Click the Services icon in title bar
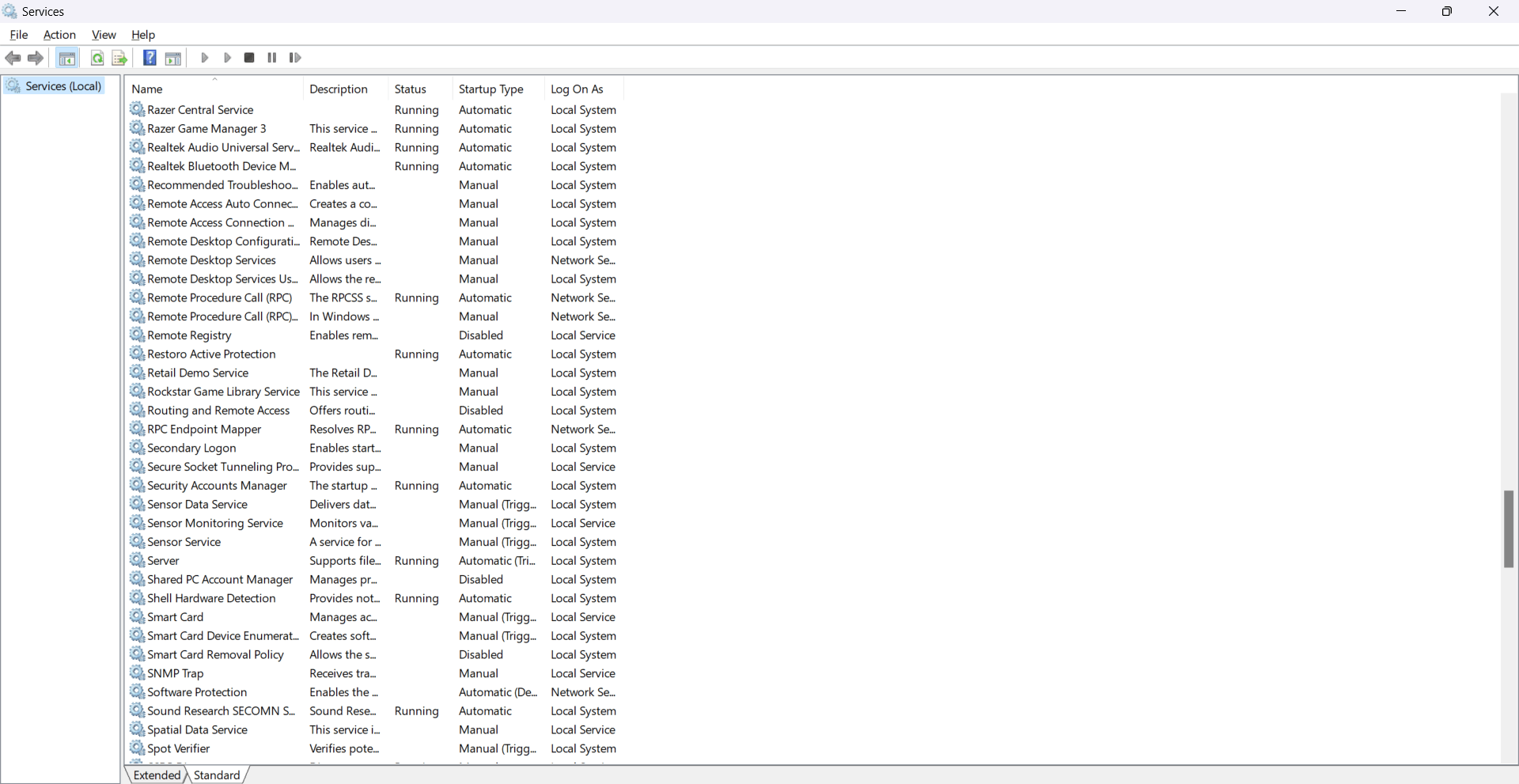This screenshot has height=784, width=1519. point(9,11)
